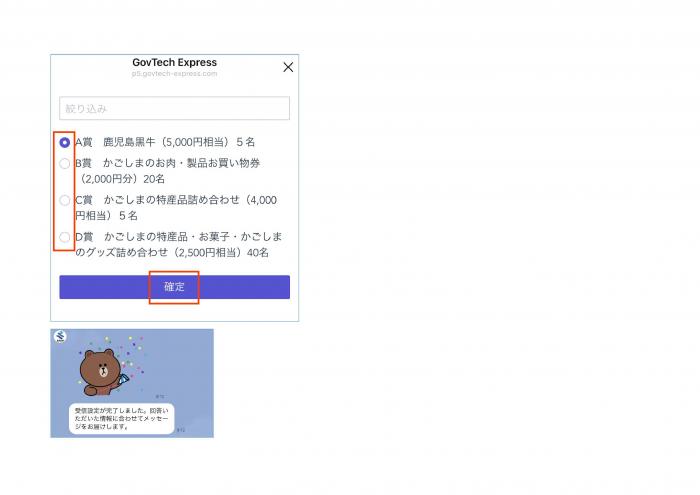Click the p5.govtech-express.com URL text

(x=175, y=74)
